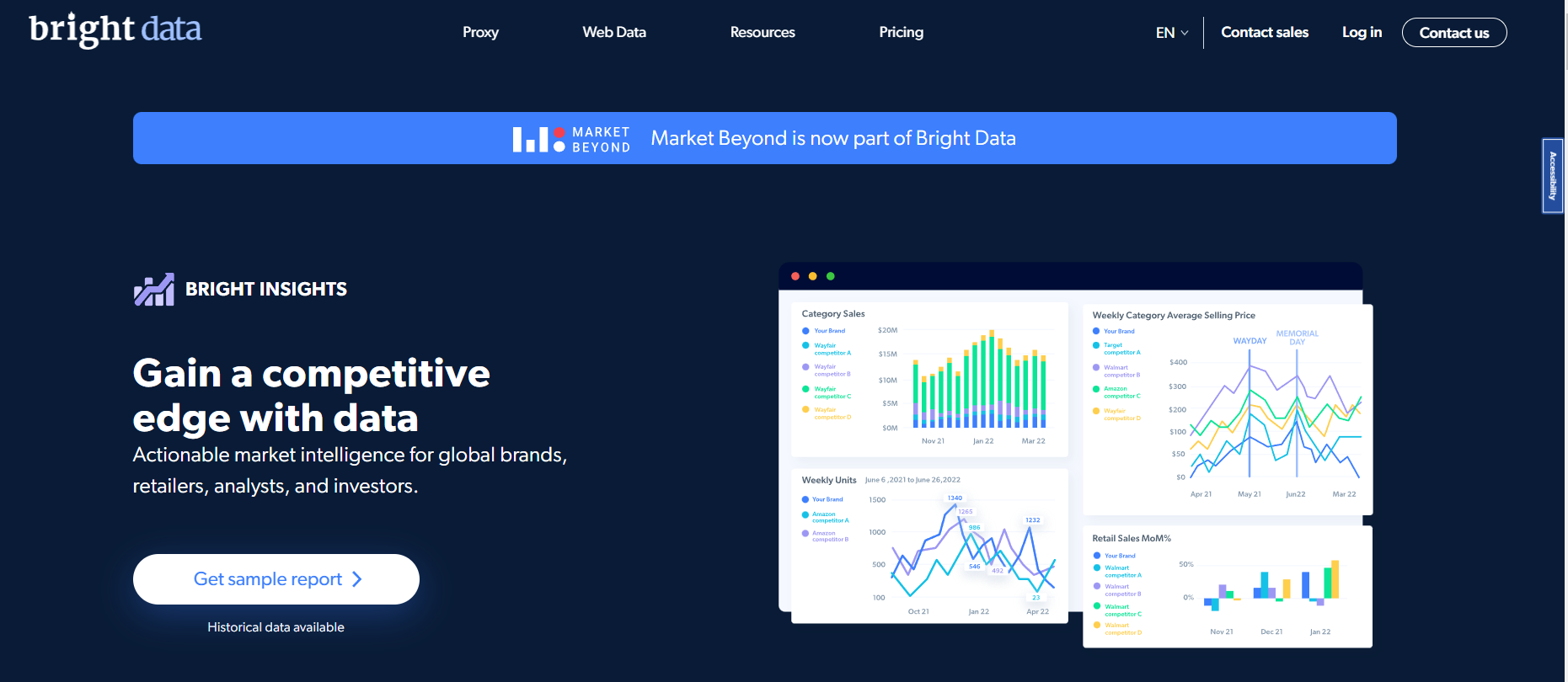Click the Market Beyond announcement banner
Screen dimensions: 1568x682
pyautogui.click(x=765, y=138)
